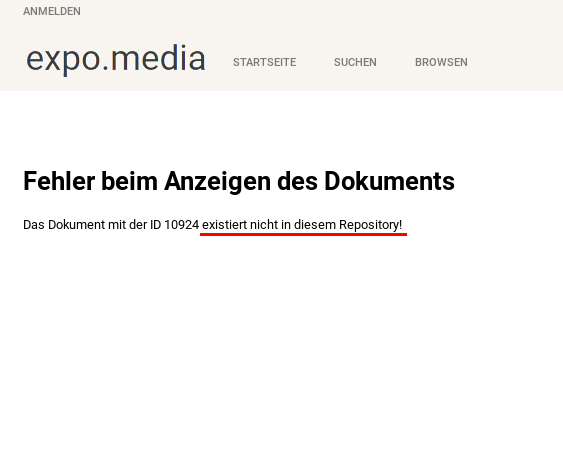Click the expo.media site logo

point(116,59)
